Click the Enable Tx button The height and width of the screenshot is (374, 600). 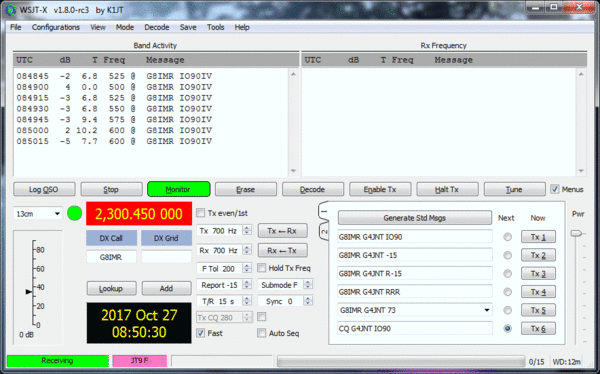pos(380,189)
